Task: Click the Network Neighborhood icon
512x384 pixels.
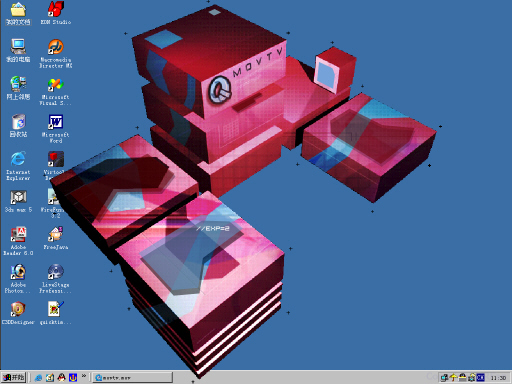Action: [x=18, y=88]
